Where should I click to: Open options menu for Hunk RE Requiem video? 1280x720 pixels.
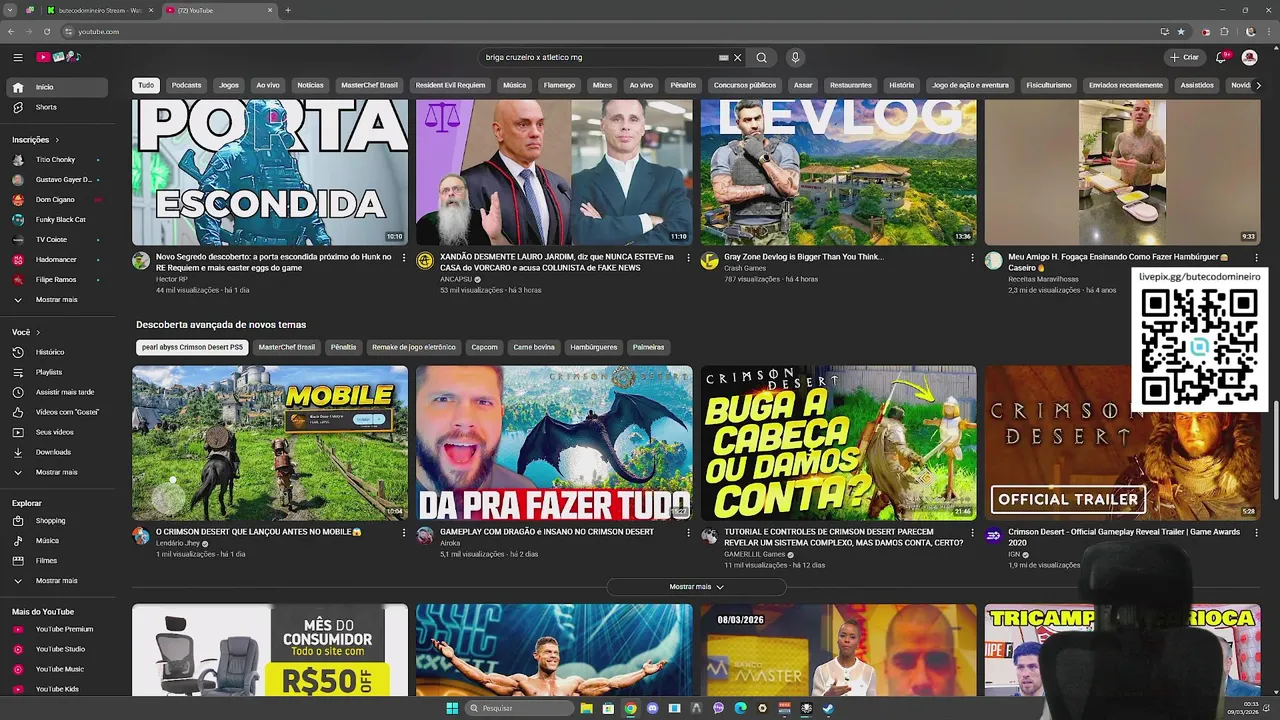coord(404,258)
